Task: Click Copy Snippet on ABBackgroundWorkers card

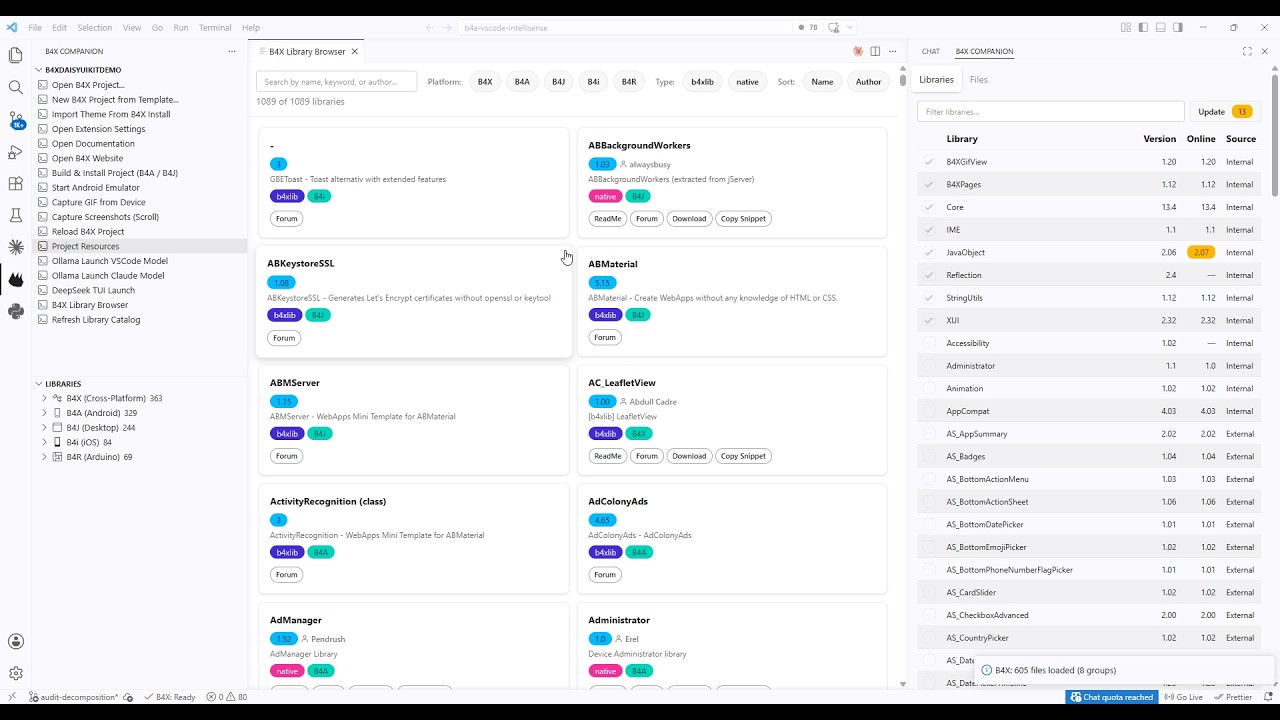Action: tap(743, 218)
